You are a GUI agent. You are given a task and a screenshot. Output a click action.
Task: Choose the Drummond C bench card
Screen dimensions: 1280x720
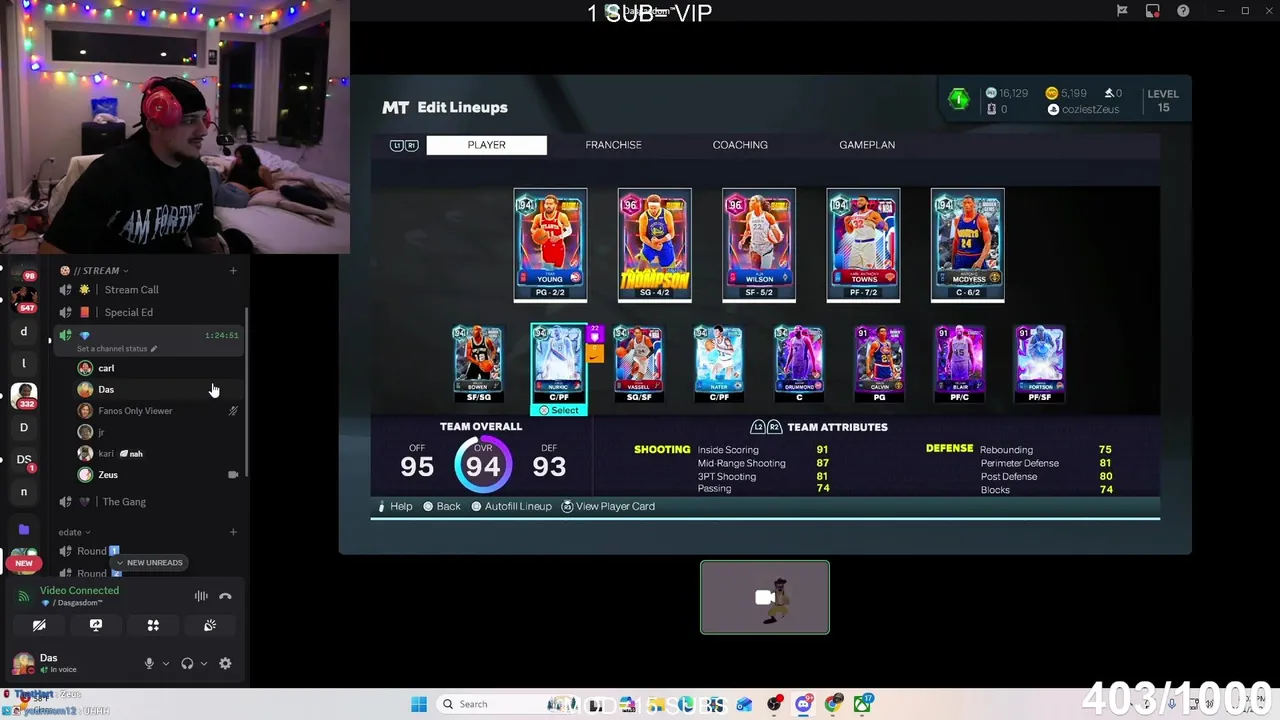(x=798, y=364)
